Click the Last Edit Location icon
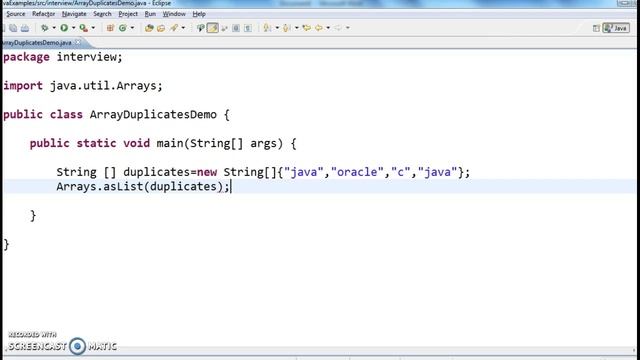Image resolution: width=640 pixels, height=360 pixels. pyautogui.click(x=307, y=28)
